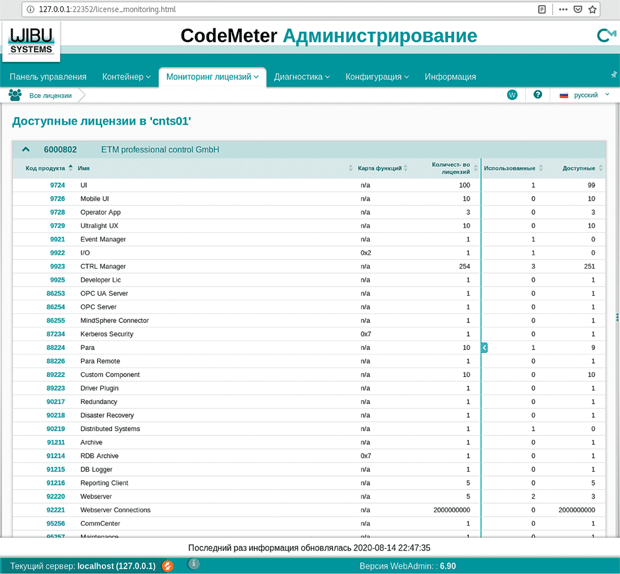Open product code 9724 link
The width and height of the screenshot is (620, 574).
pyautogui.click(x=57, y=185)
